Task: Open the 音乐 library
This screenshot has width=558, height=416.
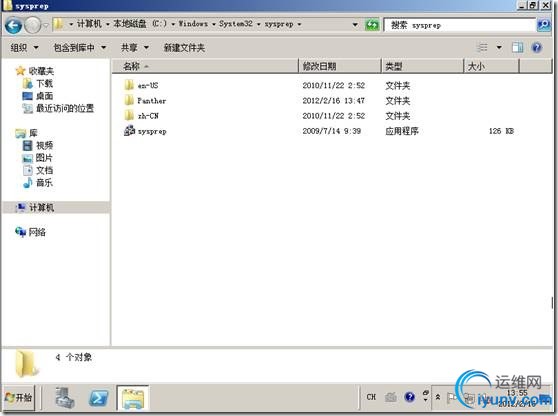Action: [38, 183]
